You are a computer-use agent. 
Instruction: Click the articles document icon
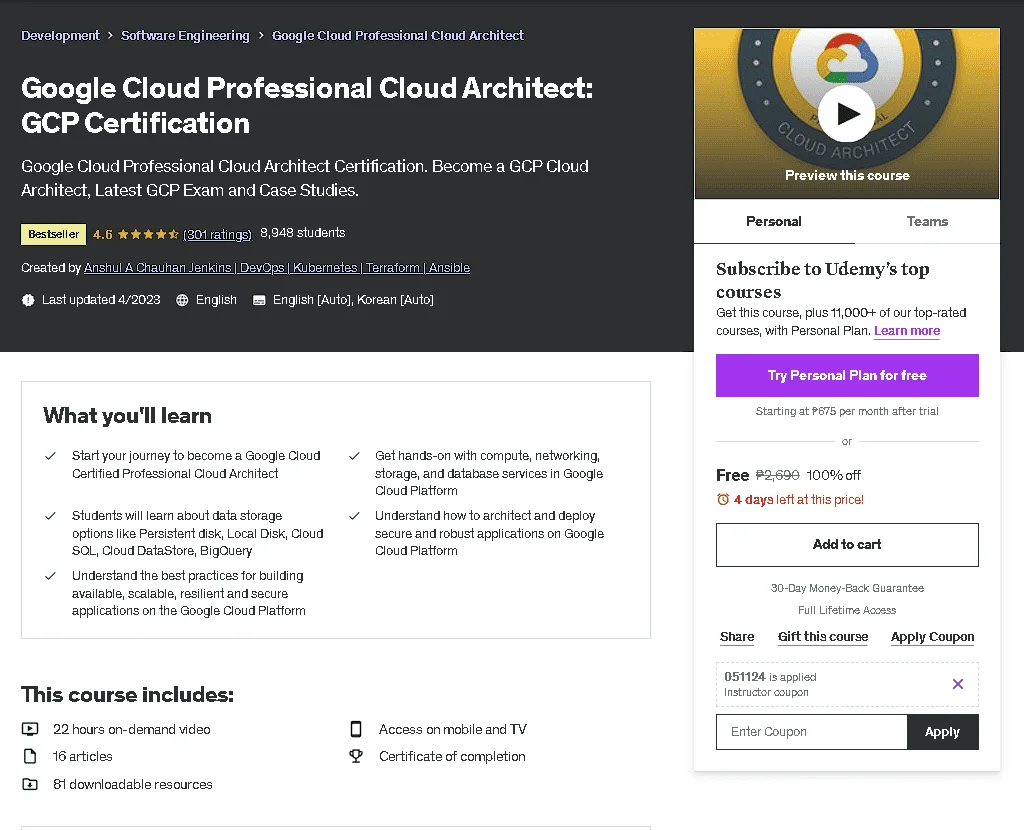point(30,756)
